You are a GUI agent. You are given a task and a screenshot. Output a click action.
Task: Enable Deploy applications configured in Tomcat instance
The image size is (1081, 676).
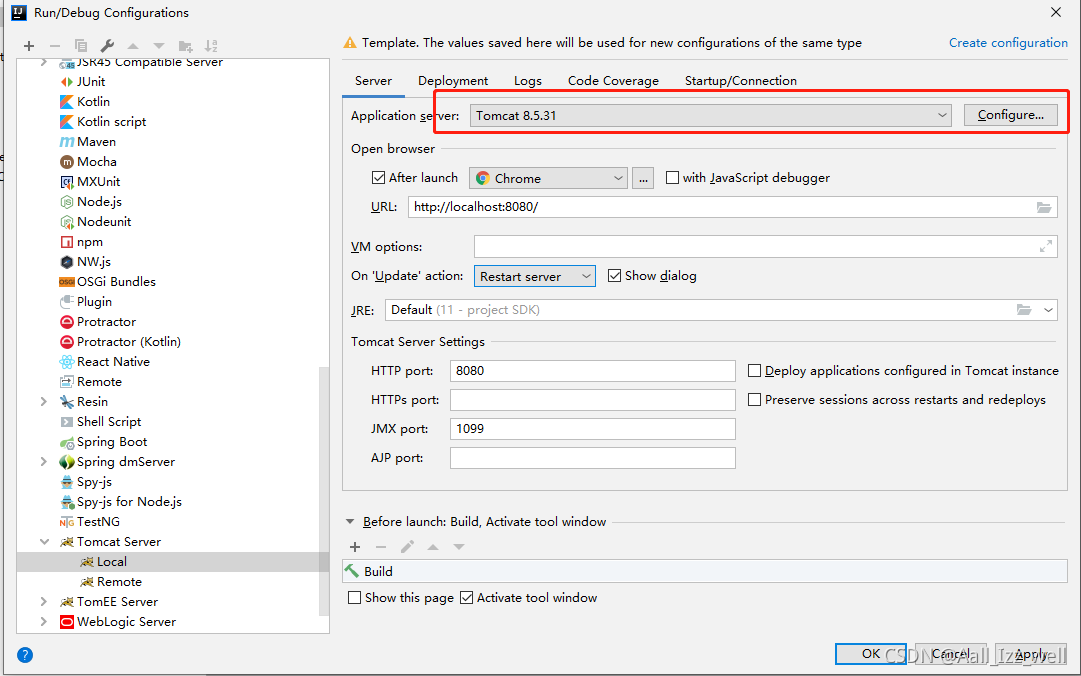point(755,371)
